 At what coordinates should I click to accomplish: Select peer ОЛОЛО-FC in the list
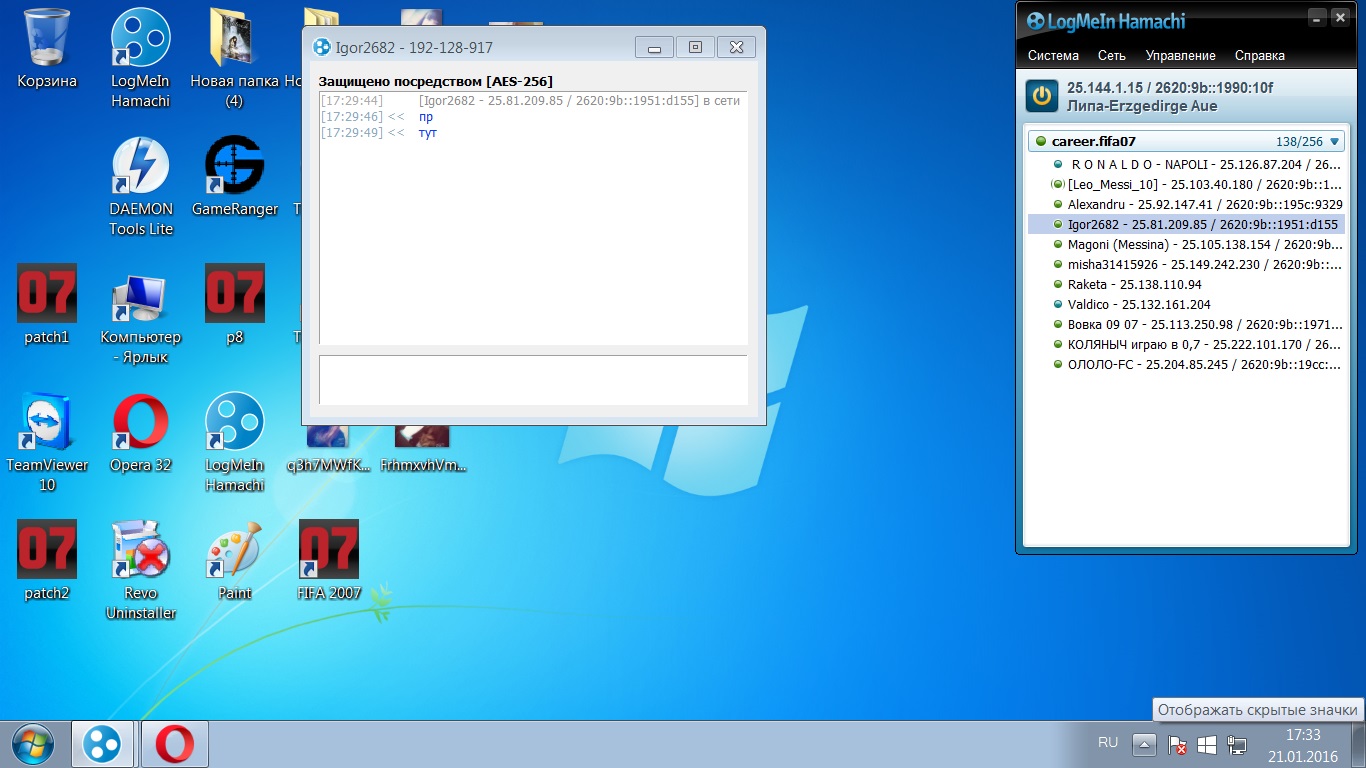pos(1186,364)
